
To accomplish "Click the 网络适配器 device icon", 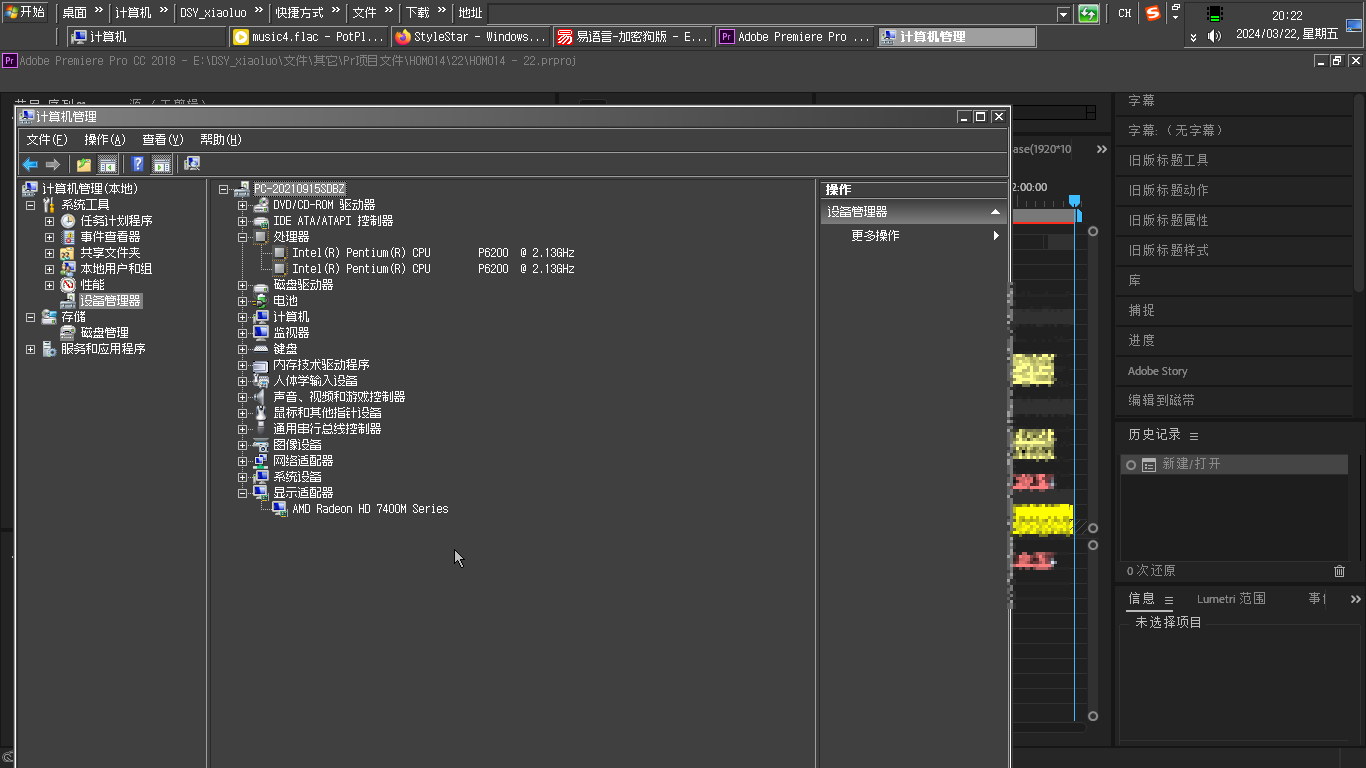I will (261, 461).
